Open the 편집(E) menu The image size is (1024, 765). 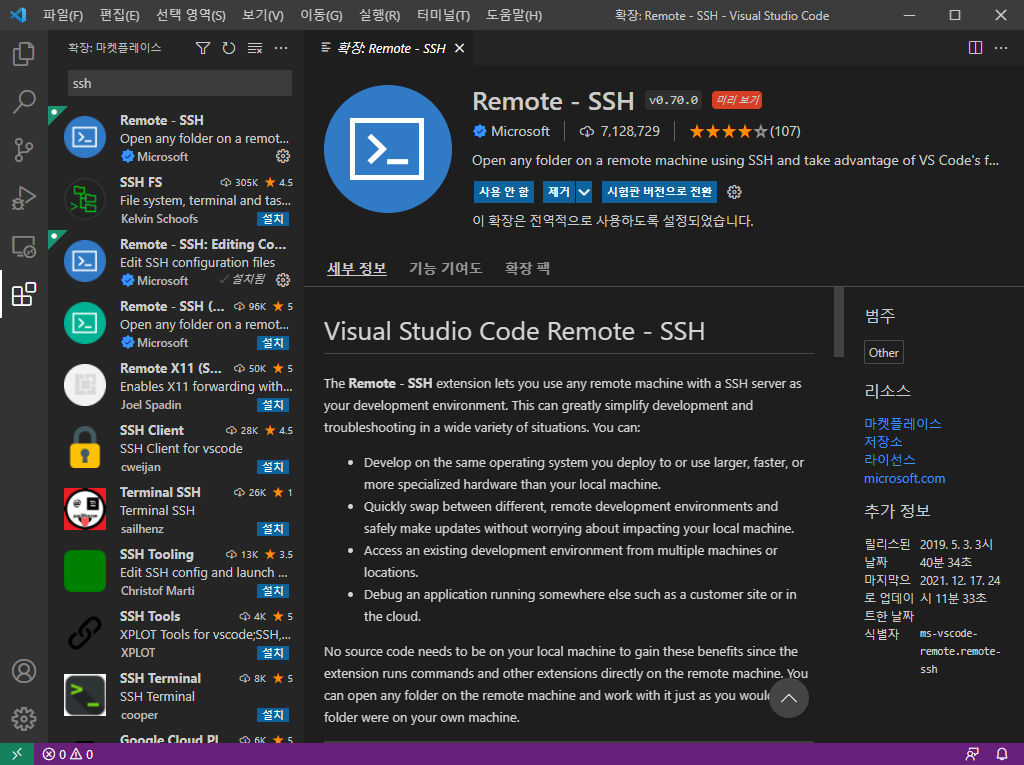(x=120, y=15)
